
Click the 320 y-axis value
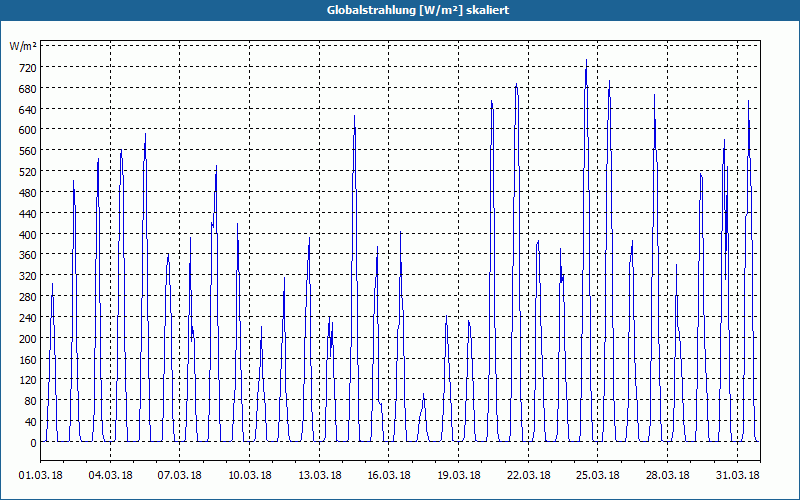tap(28, 276)
